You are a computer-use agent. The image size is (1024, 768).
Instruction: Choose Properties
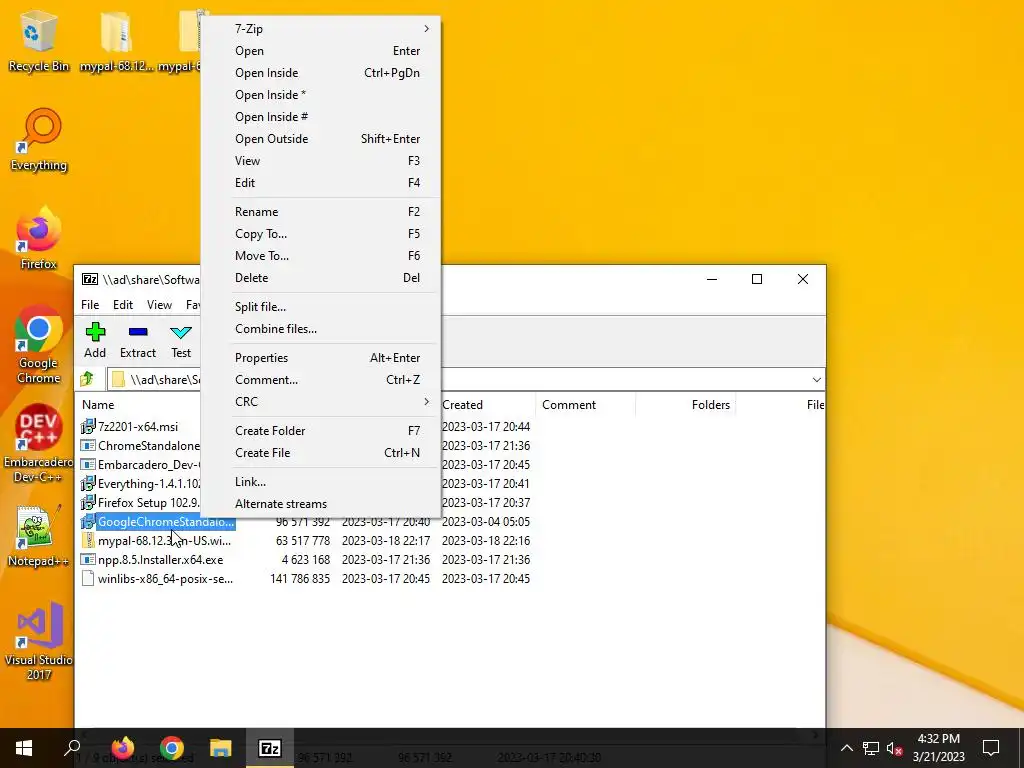click(x=321, y=358)
